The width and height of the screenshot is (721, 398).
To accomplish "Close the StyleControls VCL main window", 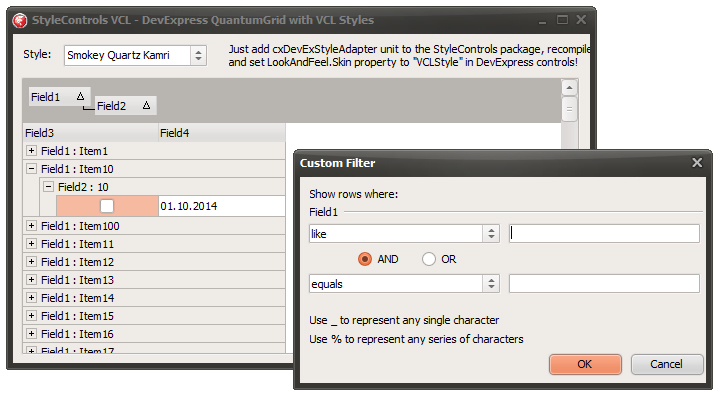I will pos(581,20).
